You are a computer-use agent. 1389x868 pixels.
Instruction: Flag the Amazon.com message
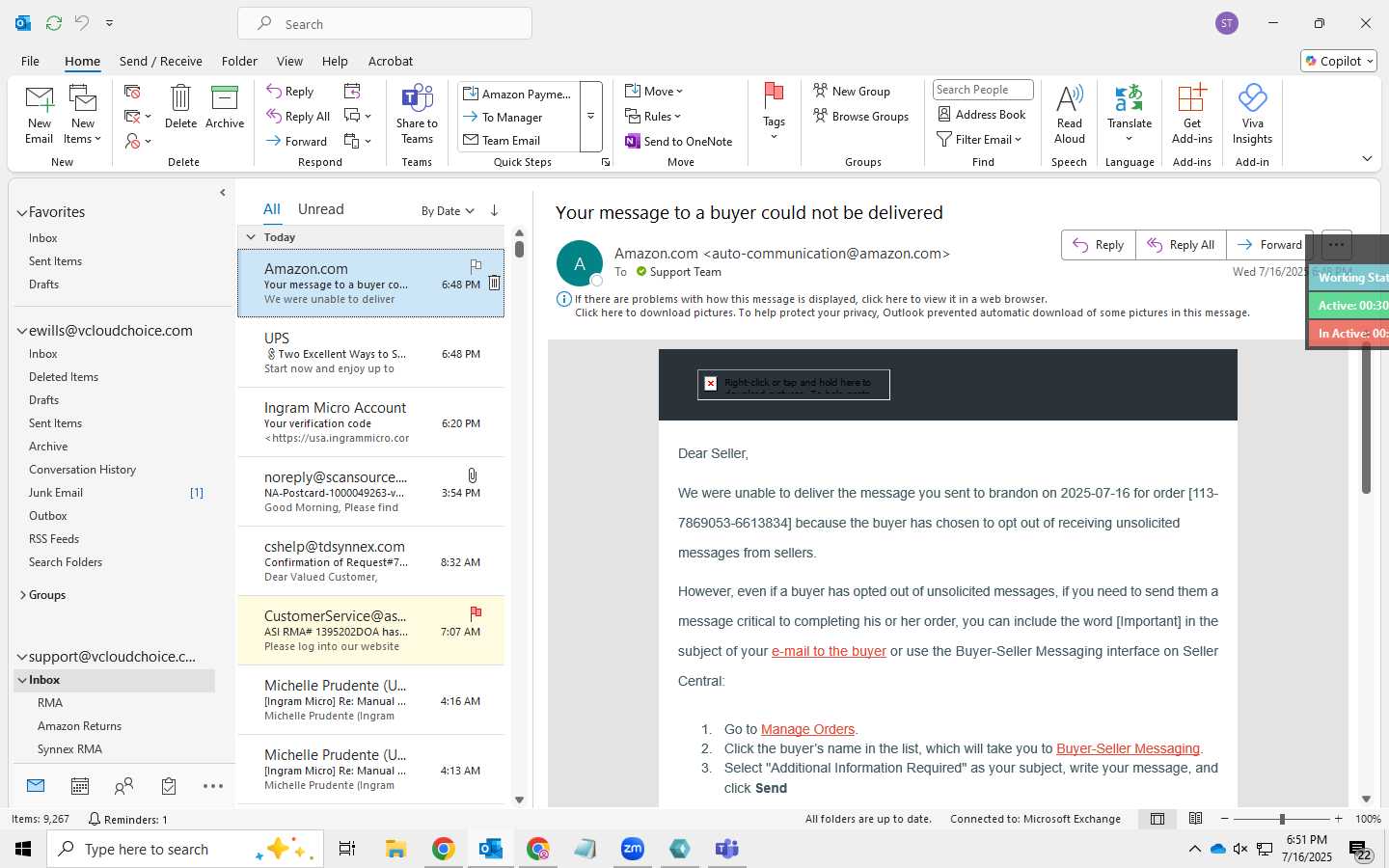(x=476, y=265)
